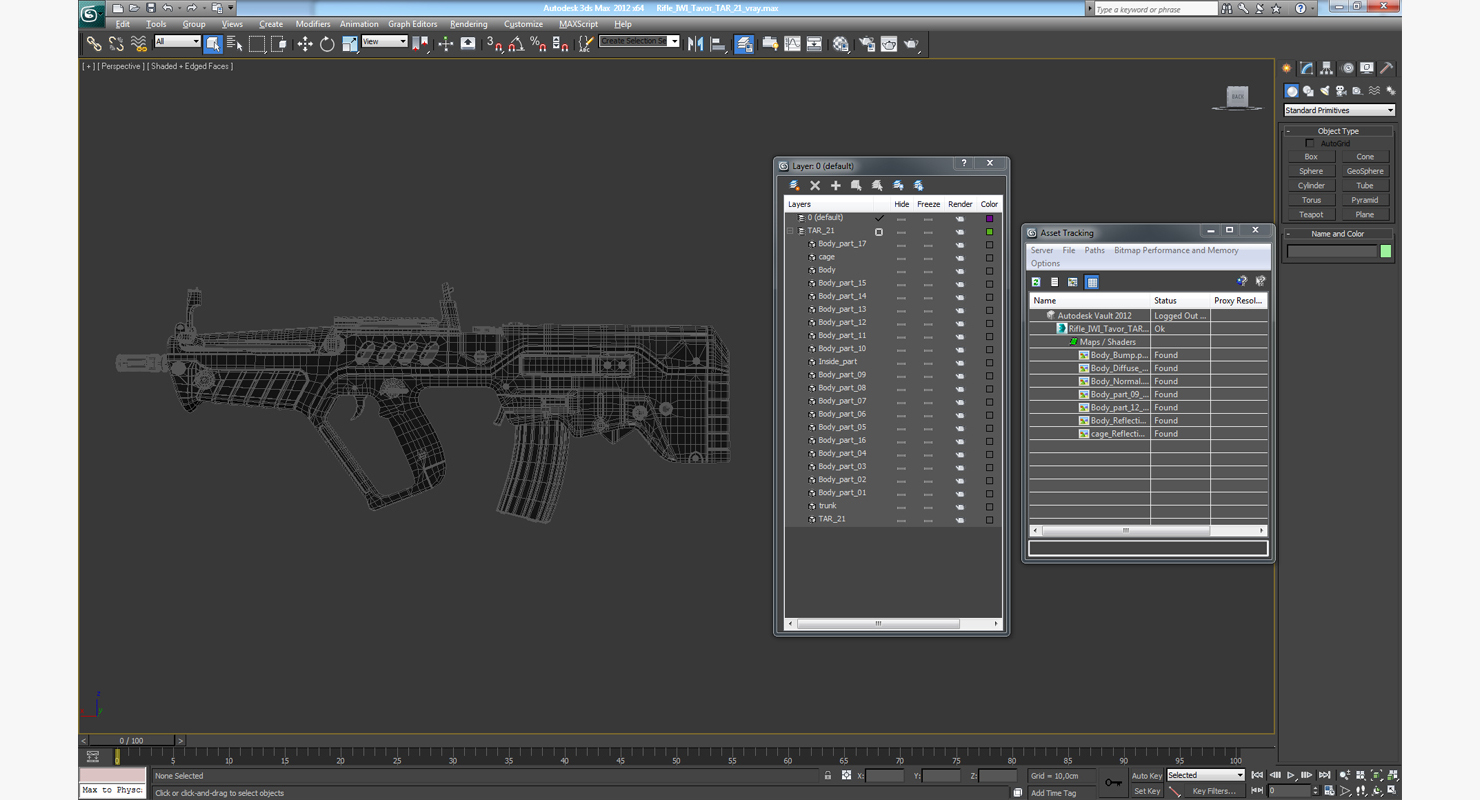Open Select by Name list icon
The image size is (1480, 800).
click(235, 44)
